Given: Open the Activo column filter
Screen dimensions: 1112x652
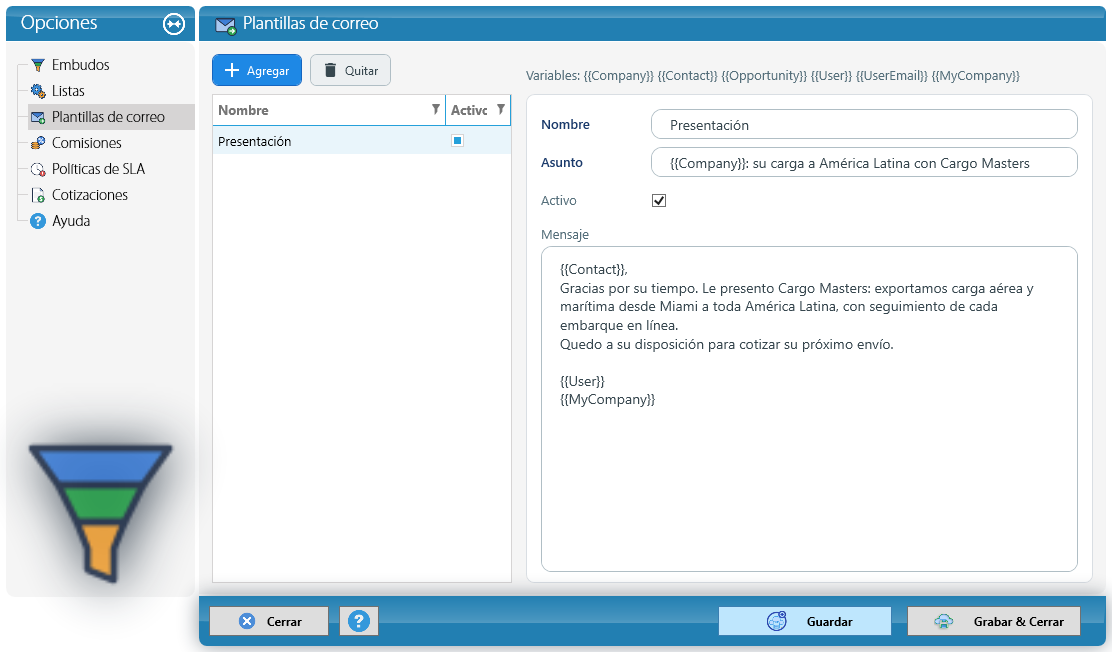Looking at the screenshot, I should tap(501, 109).
